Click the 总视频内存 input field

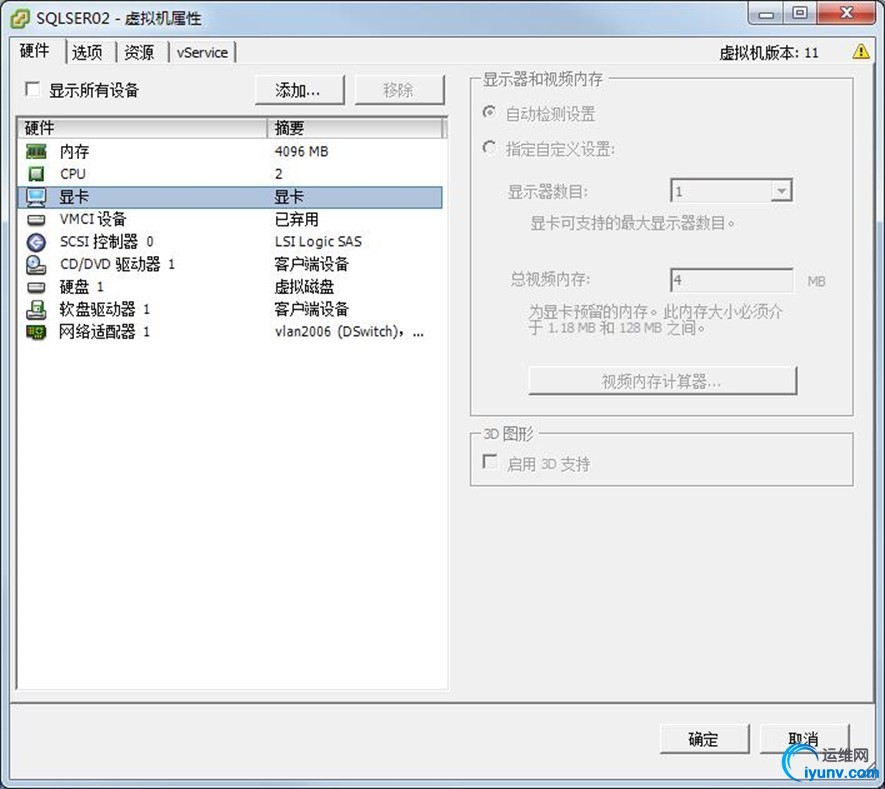[731, 280]
